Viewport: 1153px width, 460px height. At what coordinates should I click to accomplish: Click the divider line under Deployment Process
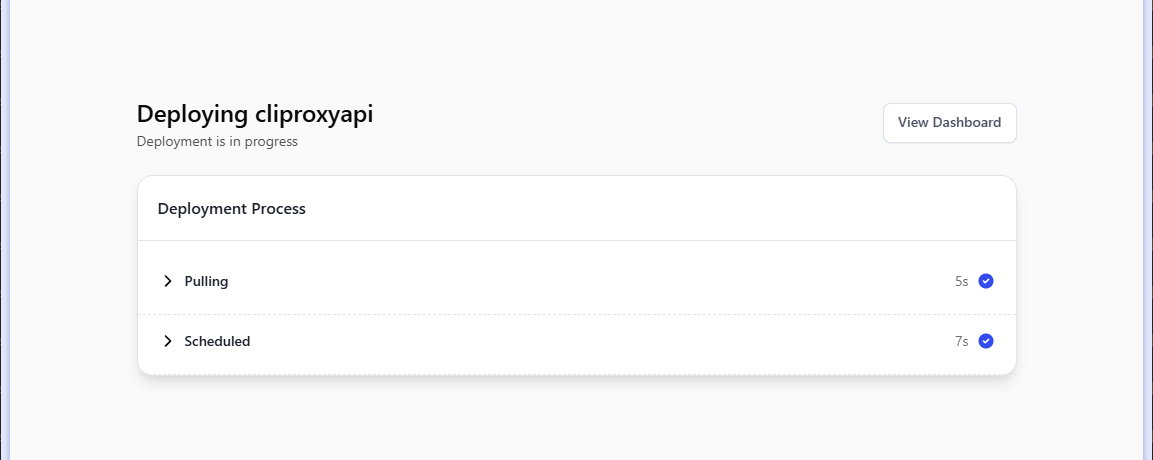576,241
